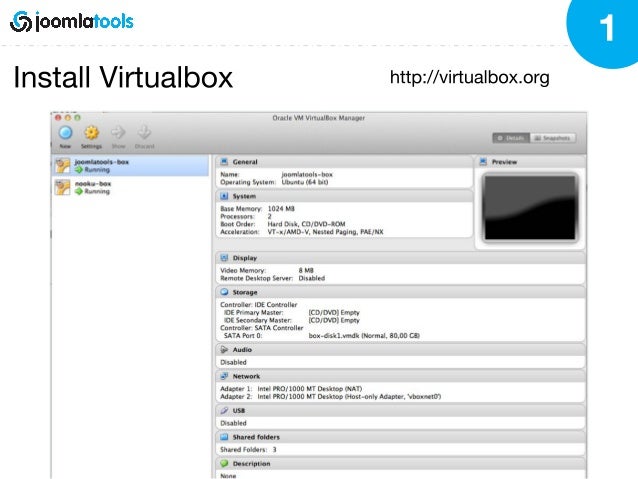The image size is (638, 479).
Task: Click the 'Shared Folders: 3' line
Action: [248, 450]
